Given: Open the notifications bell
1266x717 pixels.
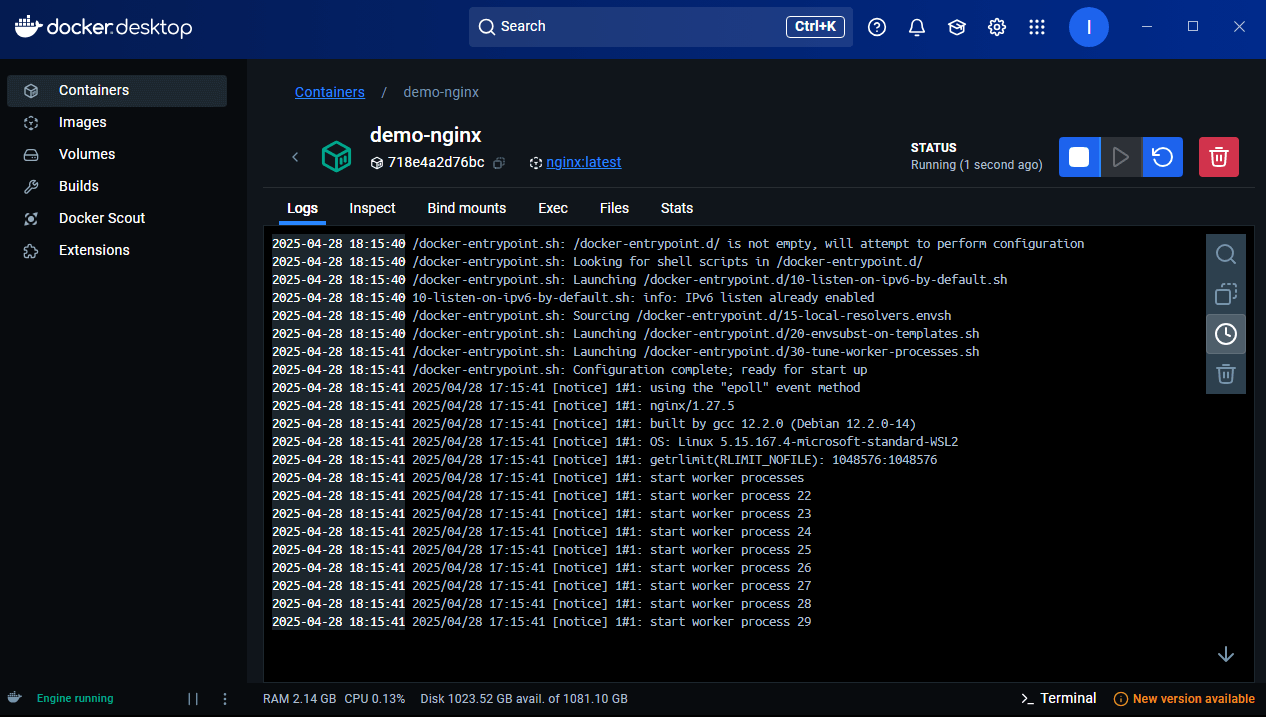Looking at the screenshot, I should click(917, 27).
